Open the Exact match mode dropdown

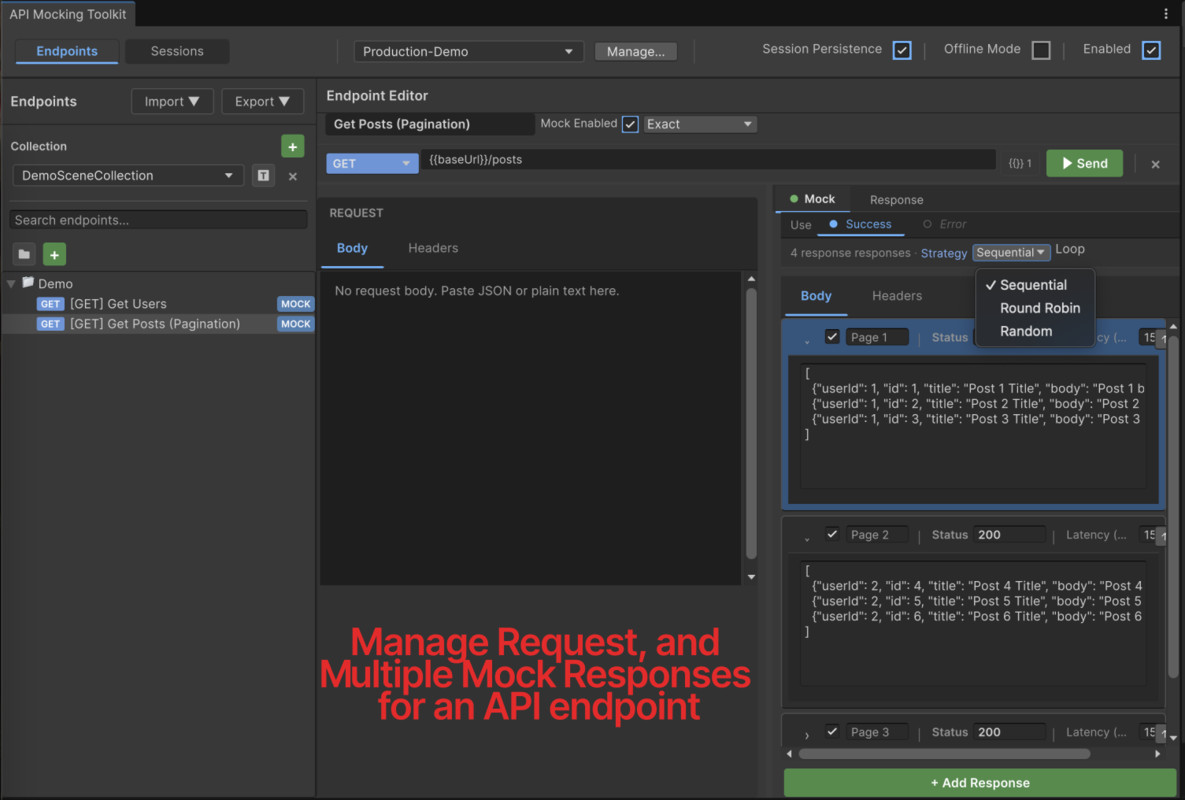tap(699, 124)
